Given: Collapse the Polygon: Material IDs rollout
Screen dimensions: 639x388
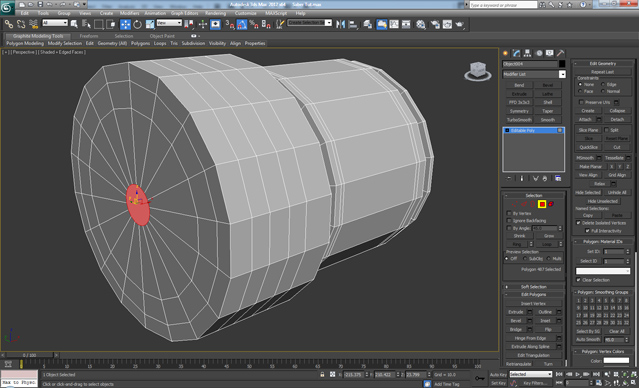Looking at the screenshot, I should [603, 242].
